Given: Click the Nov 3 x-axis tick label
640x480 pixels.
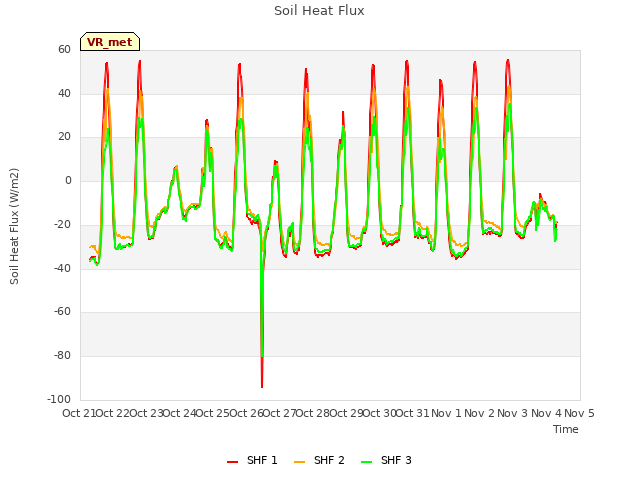Looking at the screenshot, I should coord(513,413).
